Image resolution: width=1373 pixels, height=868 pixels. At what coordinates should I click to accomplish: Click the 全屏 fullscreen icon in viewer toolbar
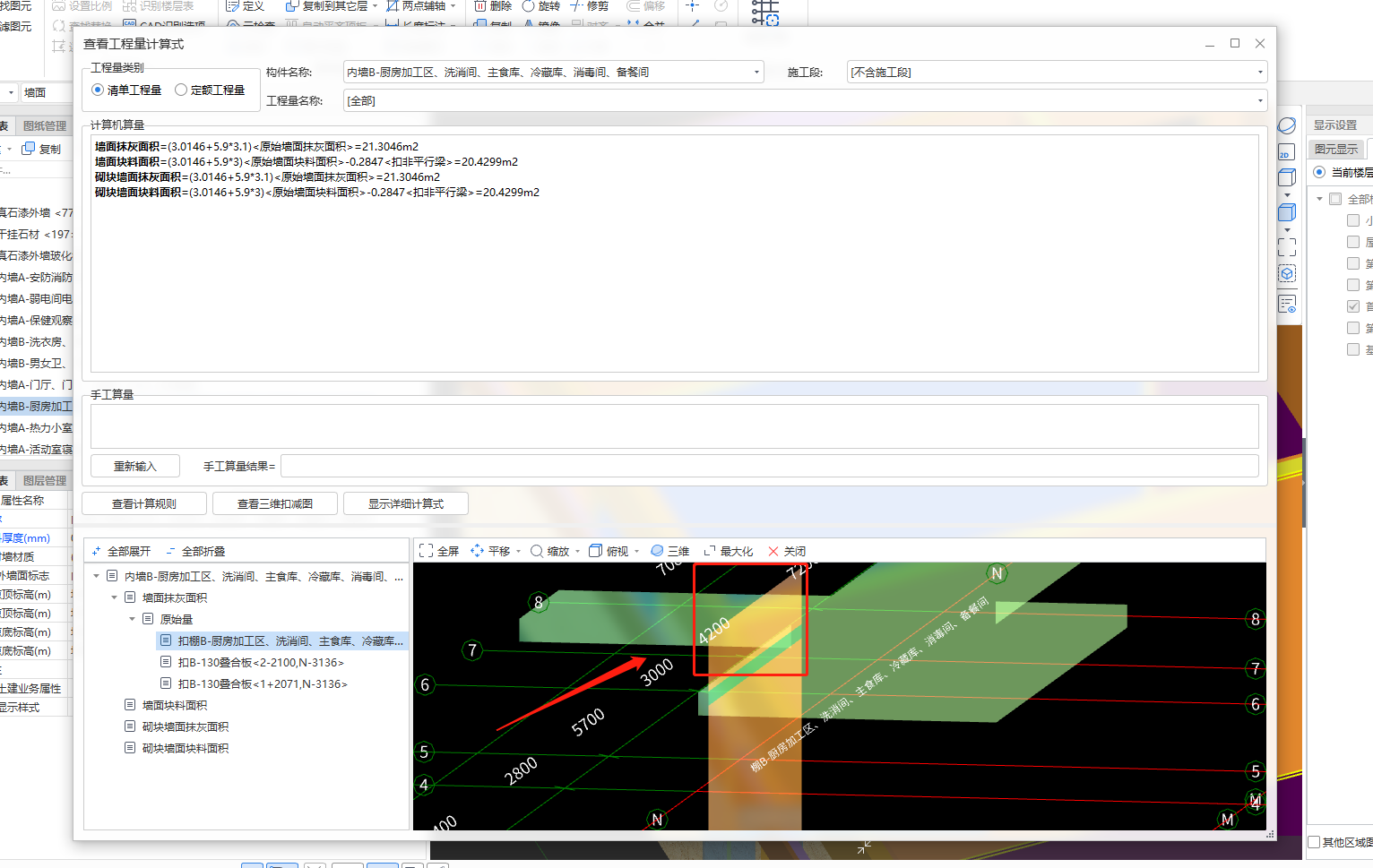coord(427,551)
